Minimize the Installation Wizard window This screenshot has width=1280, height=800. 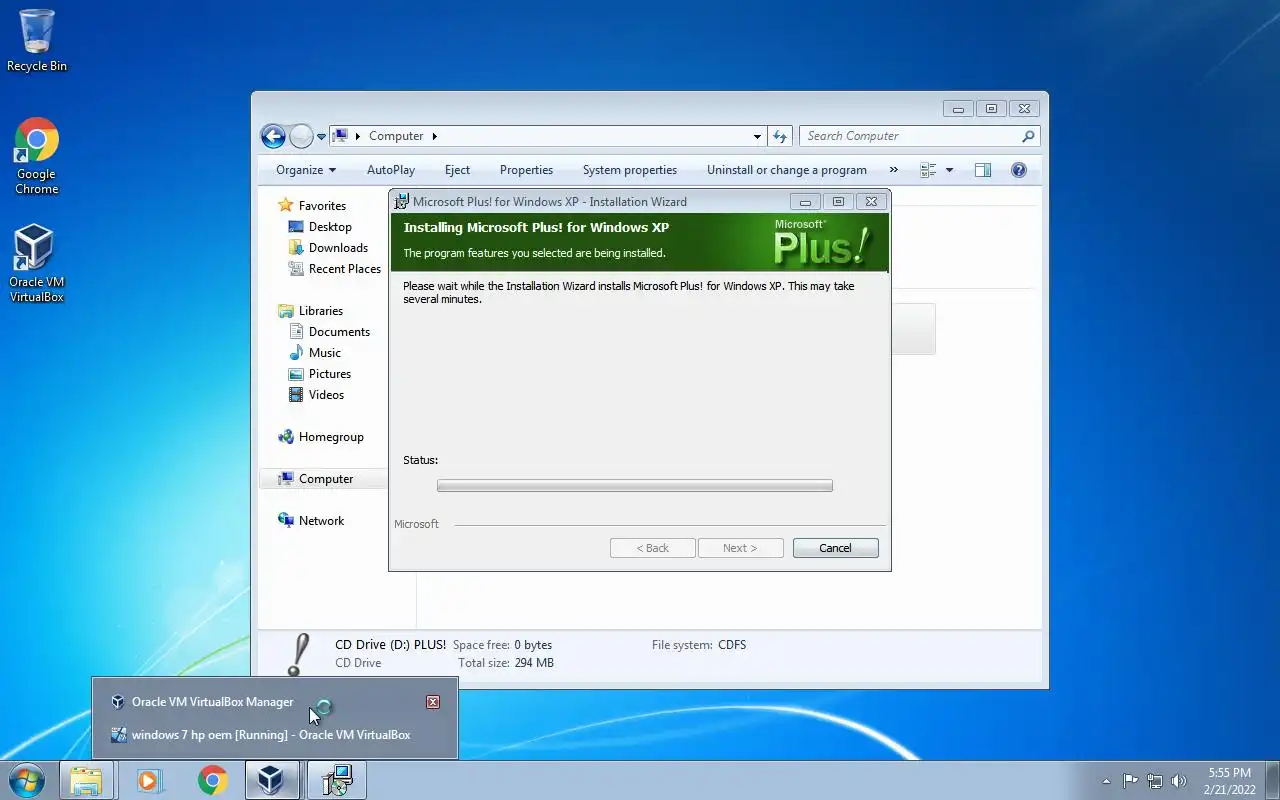(x=805, y=201)
